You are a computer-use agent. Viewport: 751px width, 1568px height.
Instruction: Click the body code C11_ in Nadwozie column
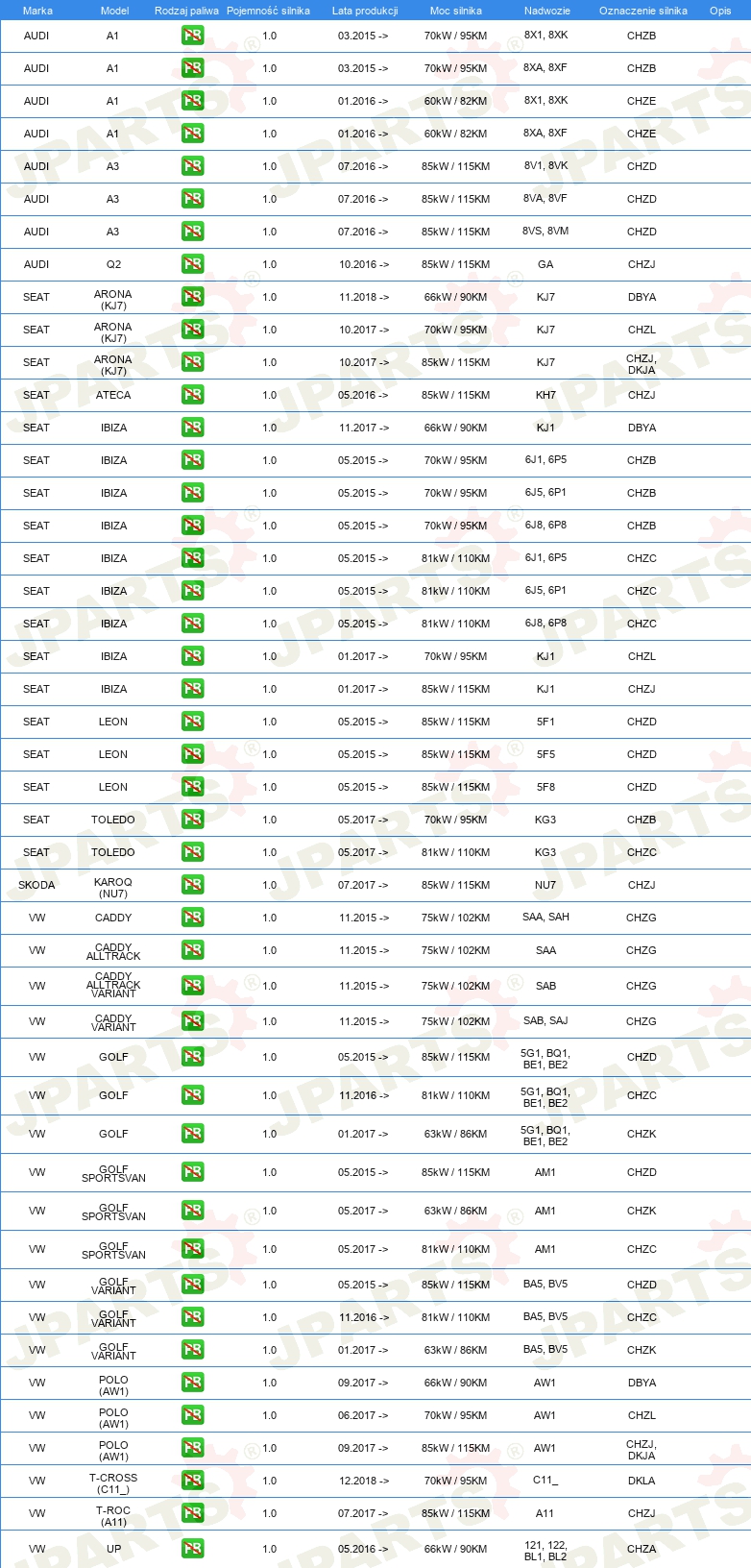click(545, 1481)
